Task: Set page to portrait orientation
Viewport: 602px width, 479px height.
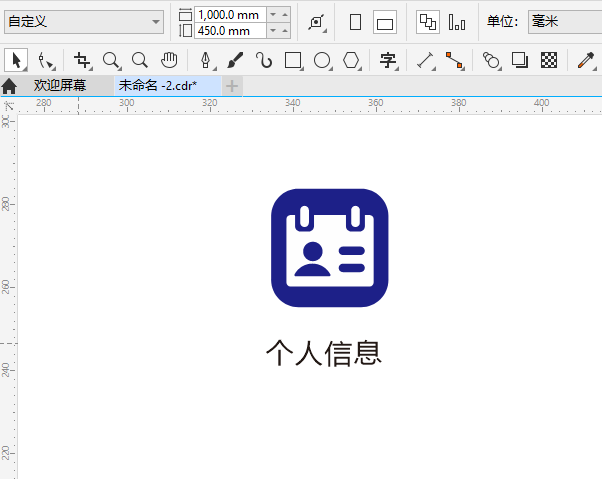Action: (356, 22)
